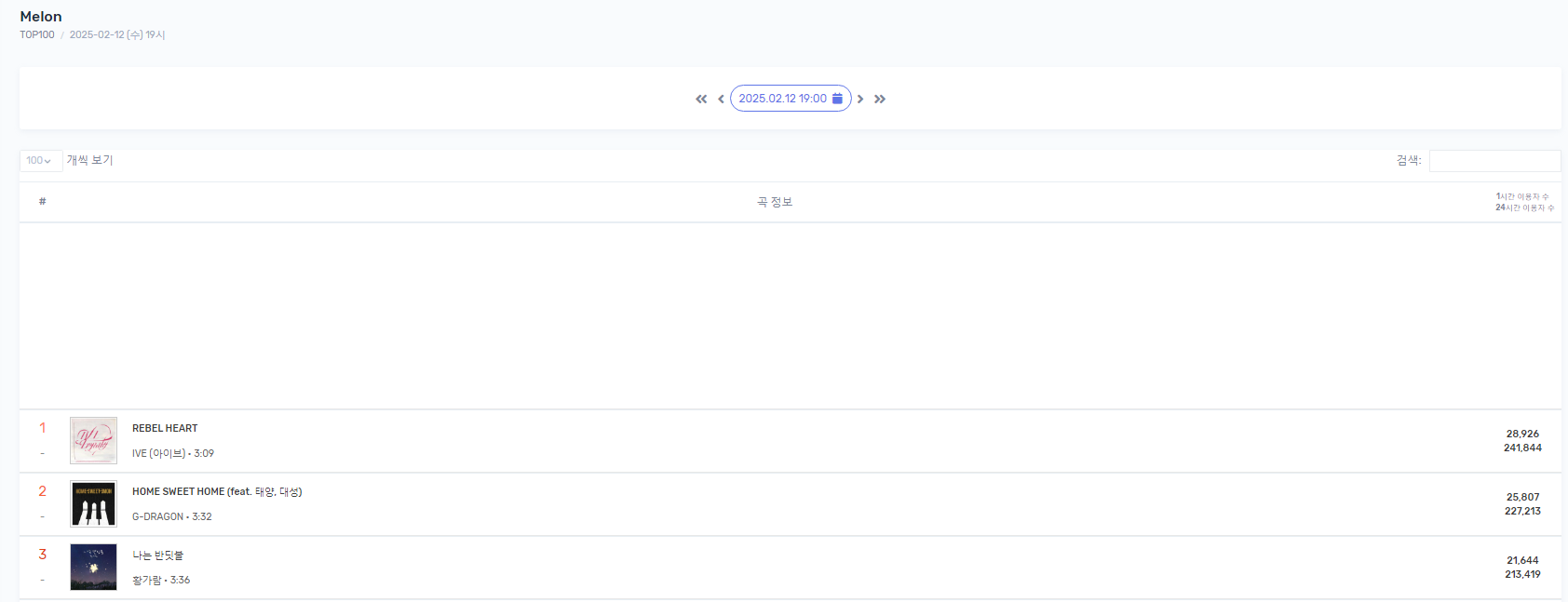Open the HOME SWEET HOME album thumbnail
Image resolution: width=1568 pixels, height=602 pixels.
(93, 504)
